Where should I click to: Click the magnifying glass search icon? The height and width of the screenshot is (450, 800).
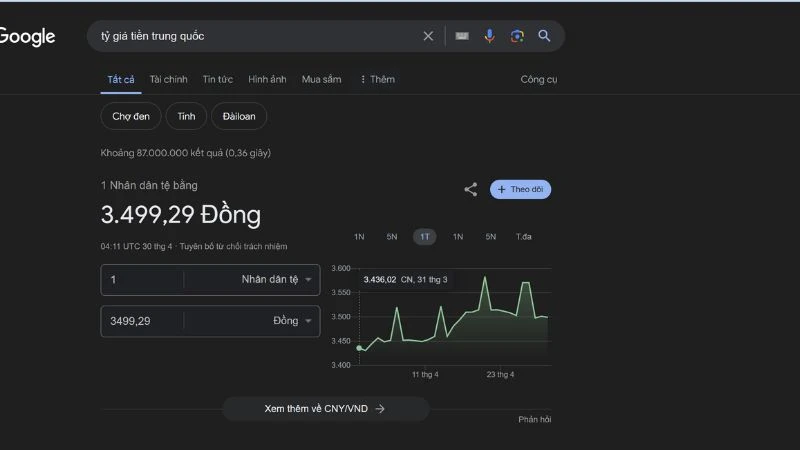(x=545, y=36)
